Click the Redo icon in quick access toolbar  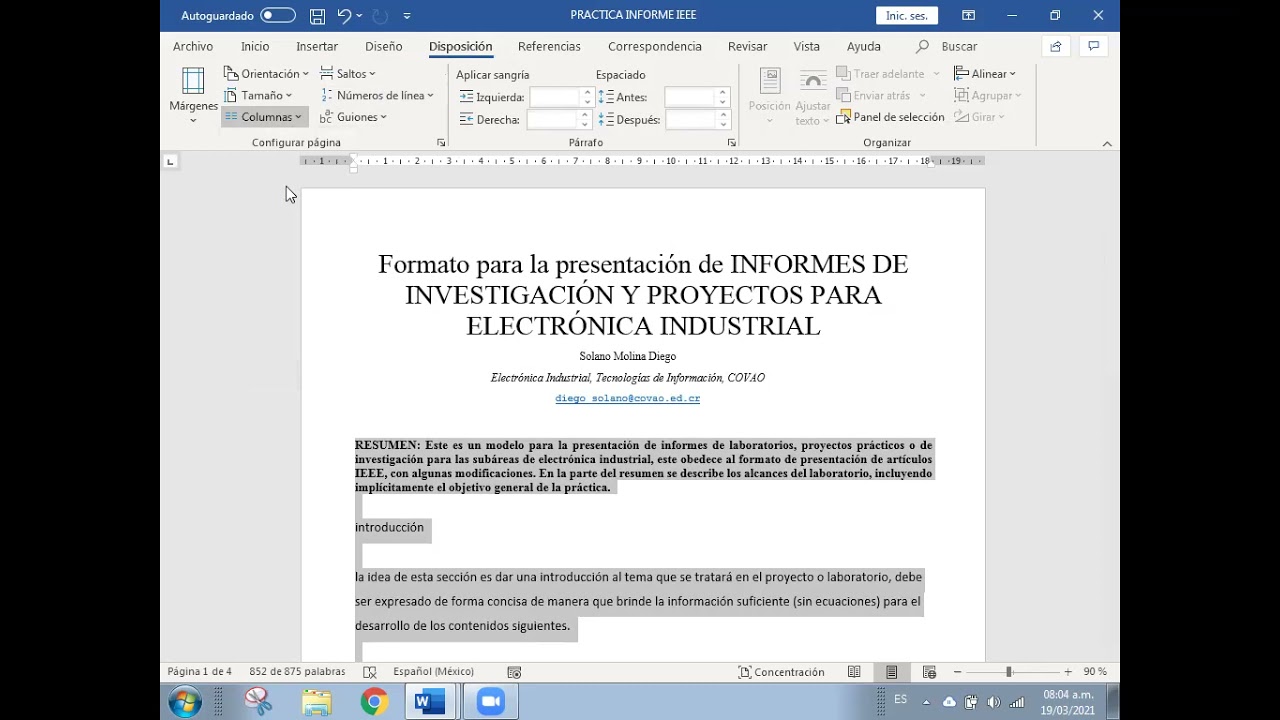pyautogui.click(x=380, y=15)
